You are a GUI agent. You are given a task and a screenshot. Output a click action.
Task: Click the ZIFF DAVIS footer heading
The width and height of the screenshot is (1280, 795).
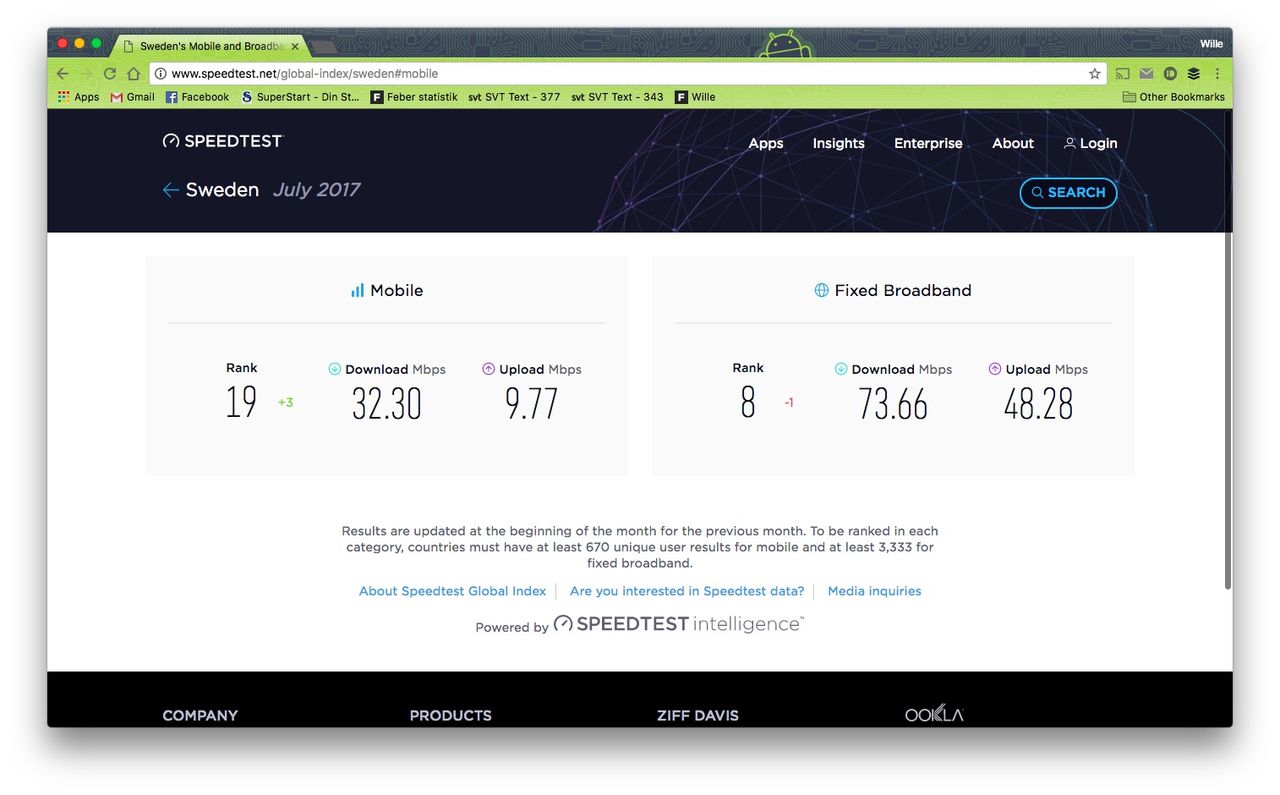(x=697, y=715)
